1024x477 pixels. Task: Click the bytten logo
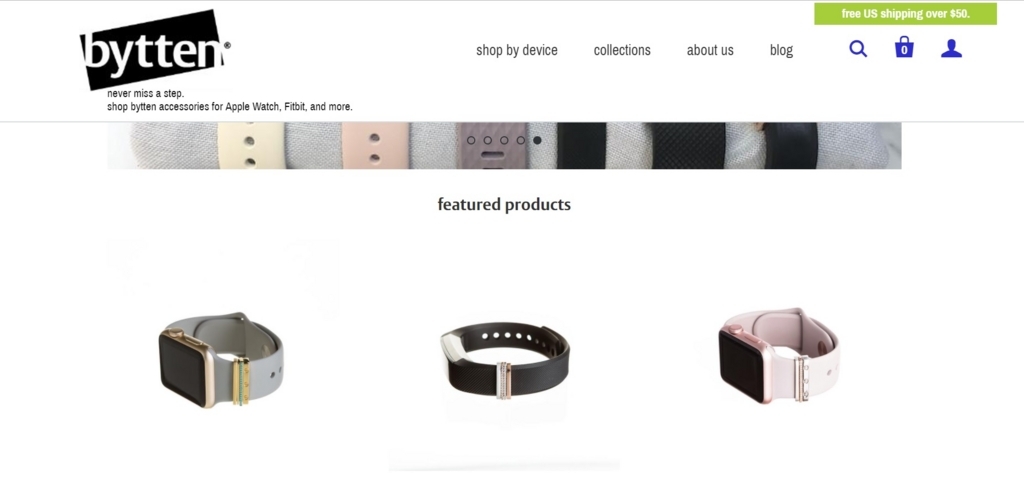[155, 49]
